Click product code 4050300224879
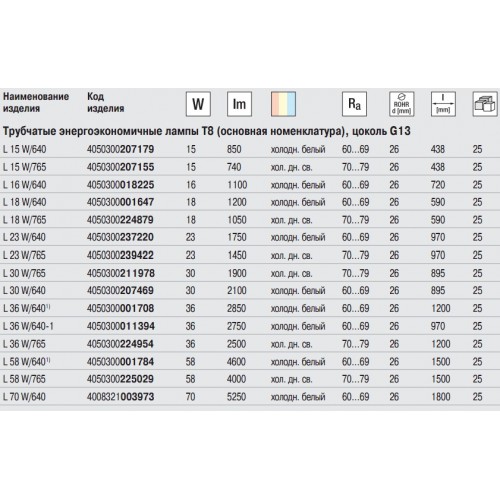 point(120,220)
